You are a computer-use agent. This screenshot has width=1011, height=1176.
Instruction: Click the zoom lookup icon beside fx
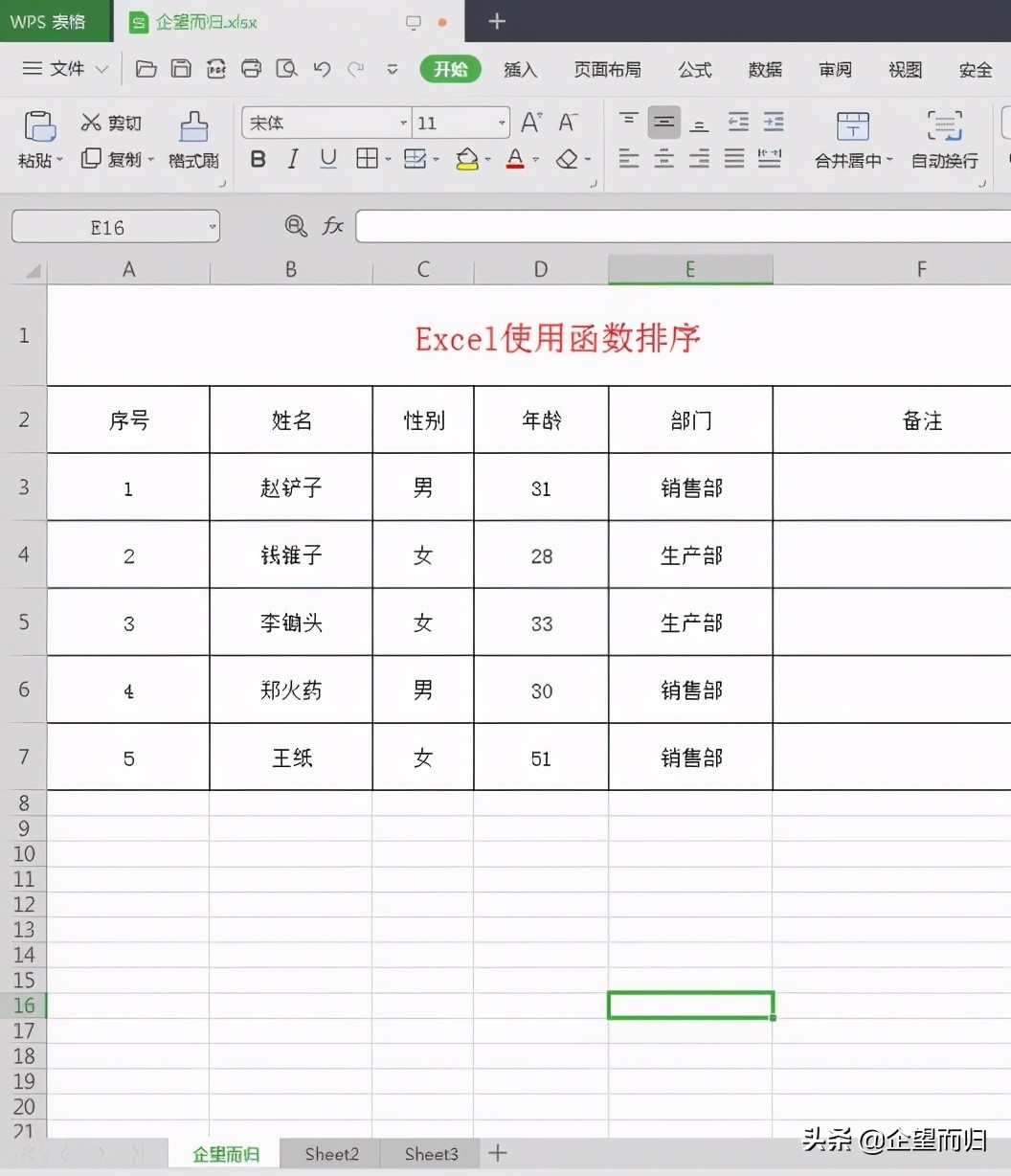(296, 226)
